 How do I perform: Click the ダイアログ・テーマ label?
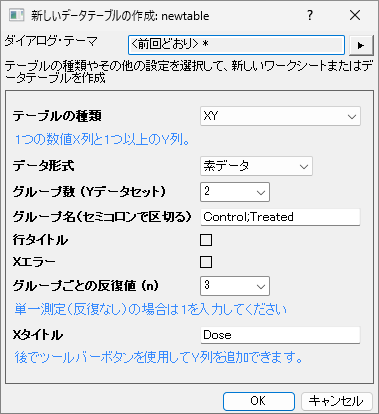[x=51, y=42]
